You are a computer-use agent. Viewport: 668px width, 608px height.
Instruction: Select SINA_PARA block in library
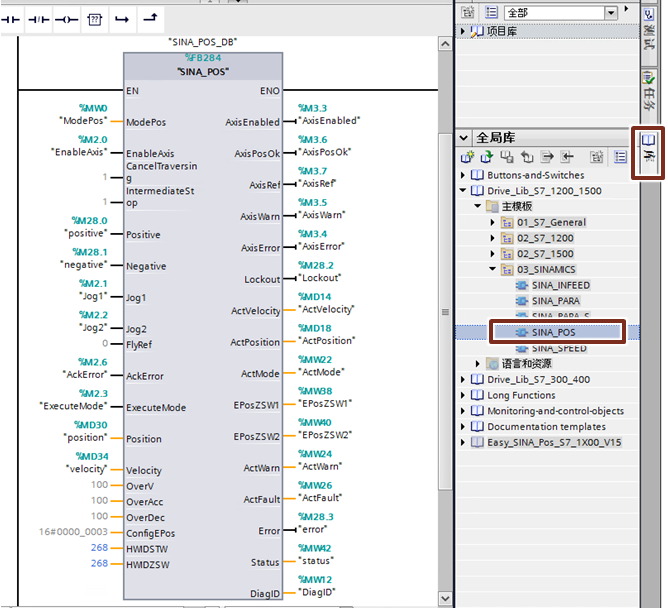[x=556, y=301]
